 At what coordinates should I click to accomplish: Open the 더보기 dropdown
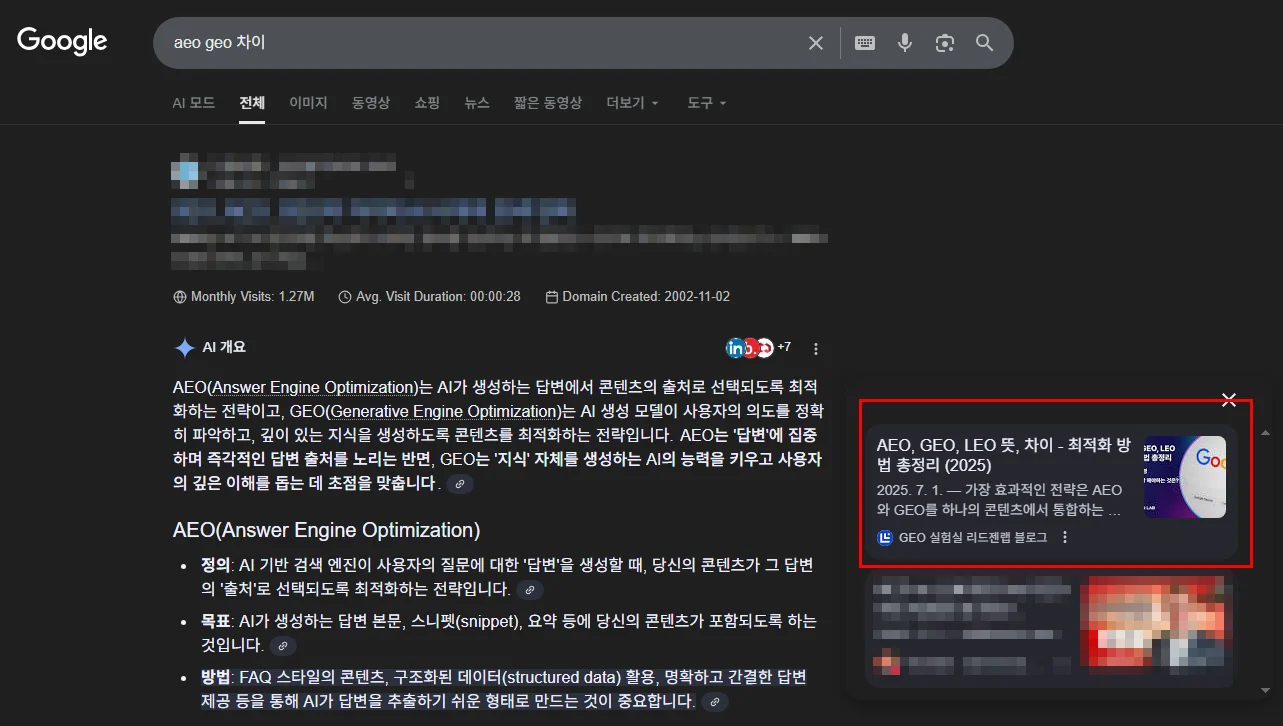tap(632, 102)
